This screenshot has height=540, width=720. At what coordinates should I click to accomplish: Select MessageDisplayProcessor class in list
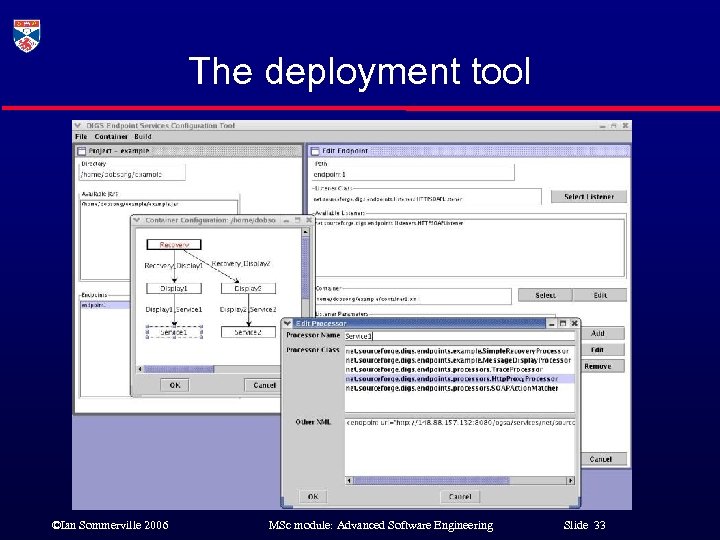[458, 360]
